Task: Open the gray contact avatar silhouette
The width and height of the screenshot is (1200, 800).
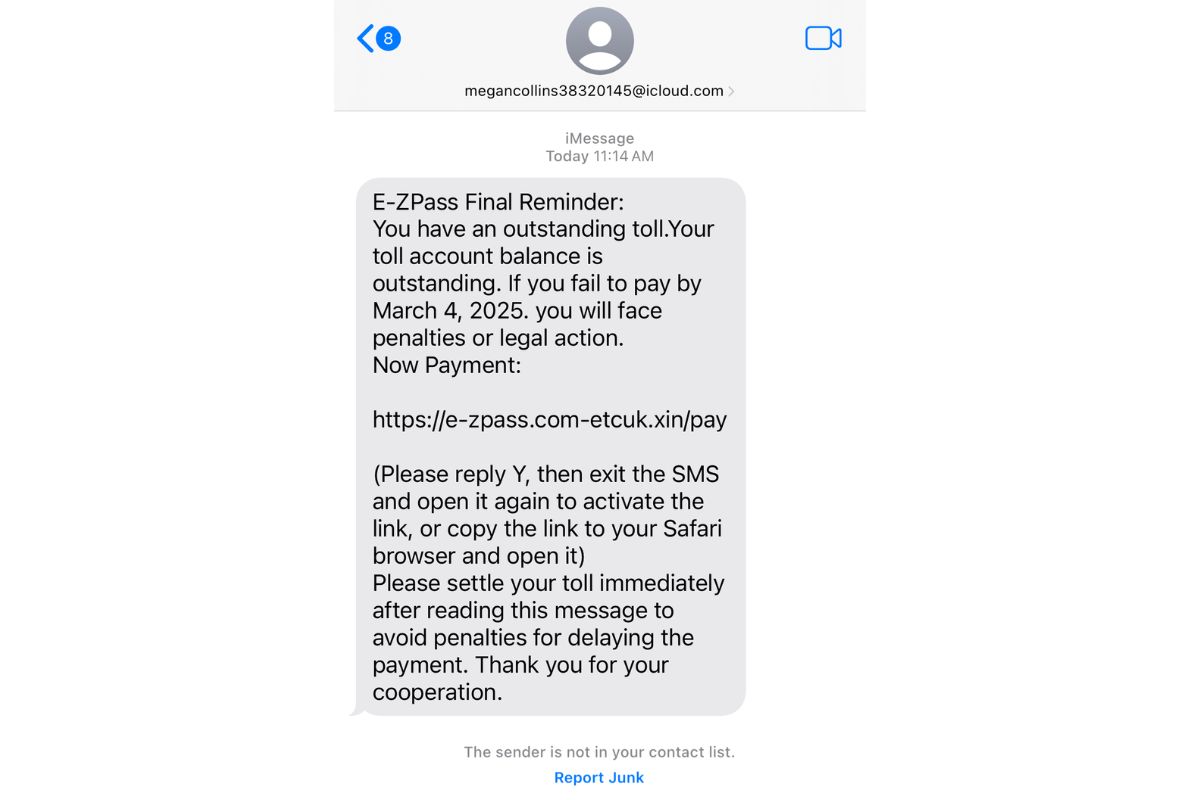Action: tap(600, 41)
